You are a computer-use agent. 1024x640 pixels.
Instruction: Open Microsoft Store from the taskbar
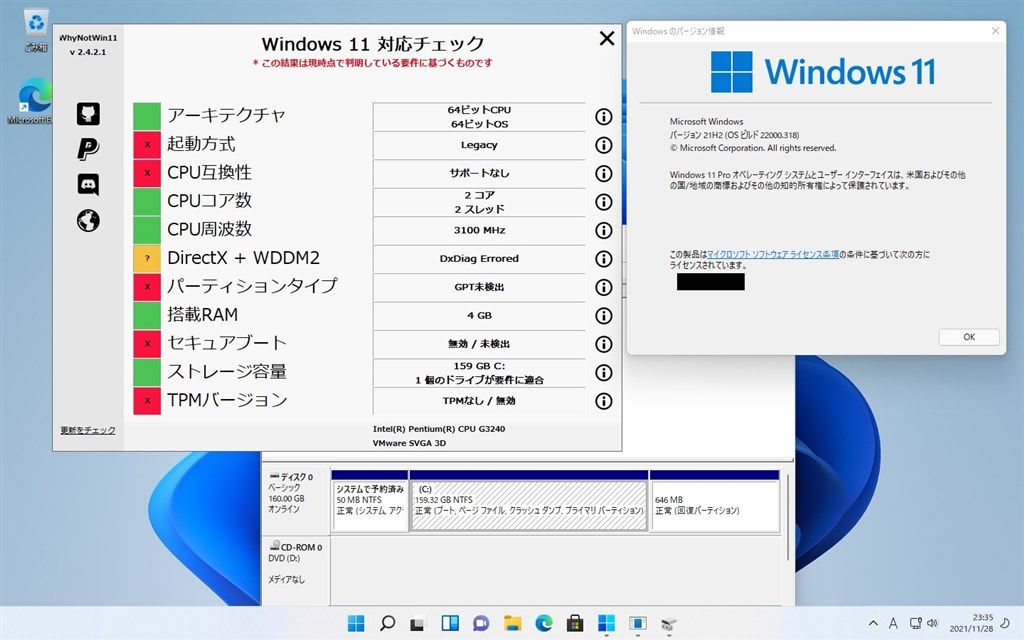(x=575, y=624)
